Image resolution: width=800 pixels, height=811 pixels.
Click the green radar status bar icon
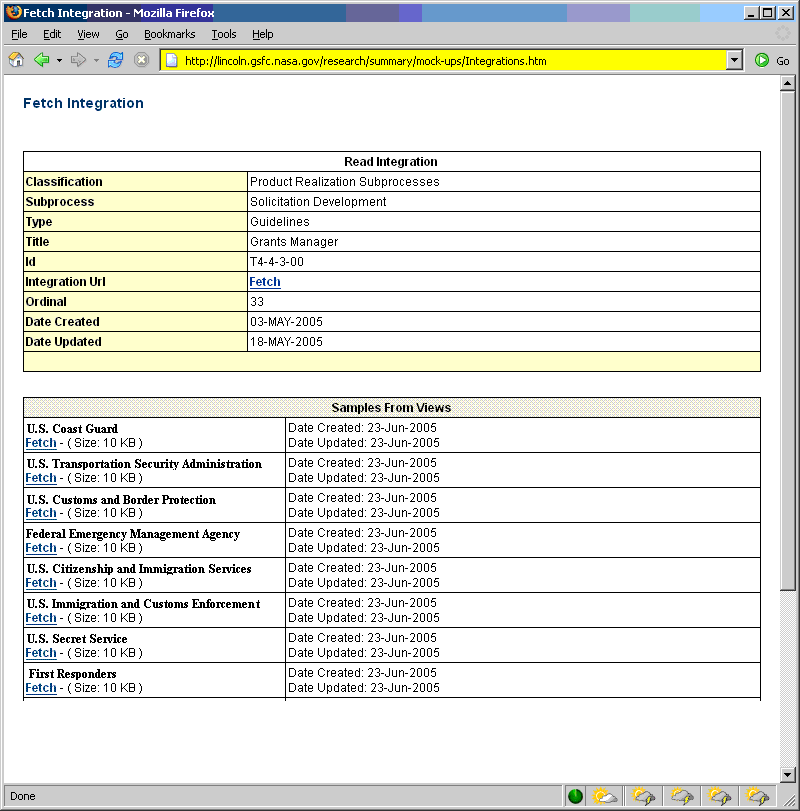(x=575, y=796)
